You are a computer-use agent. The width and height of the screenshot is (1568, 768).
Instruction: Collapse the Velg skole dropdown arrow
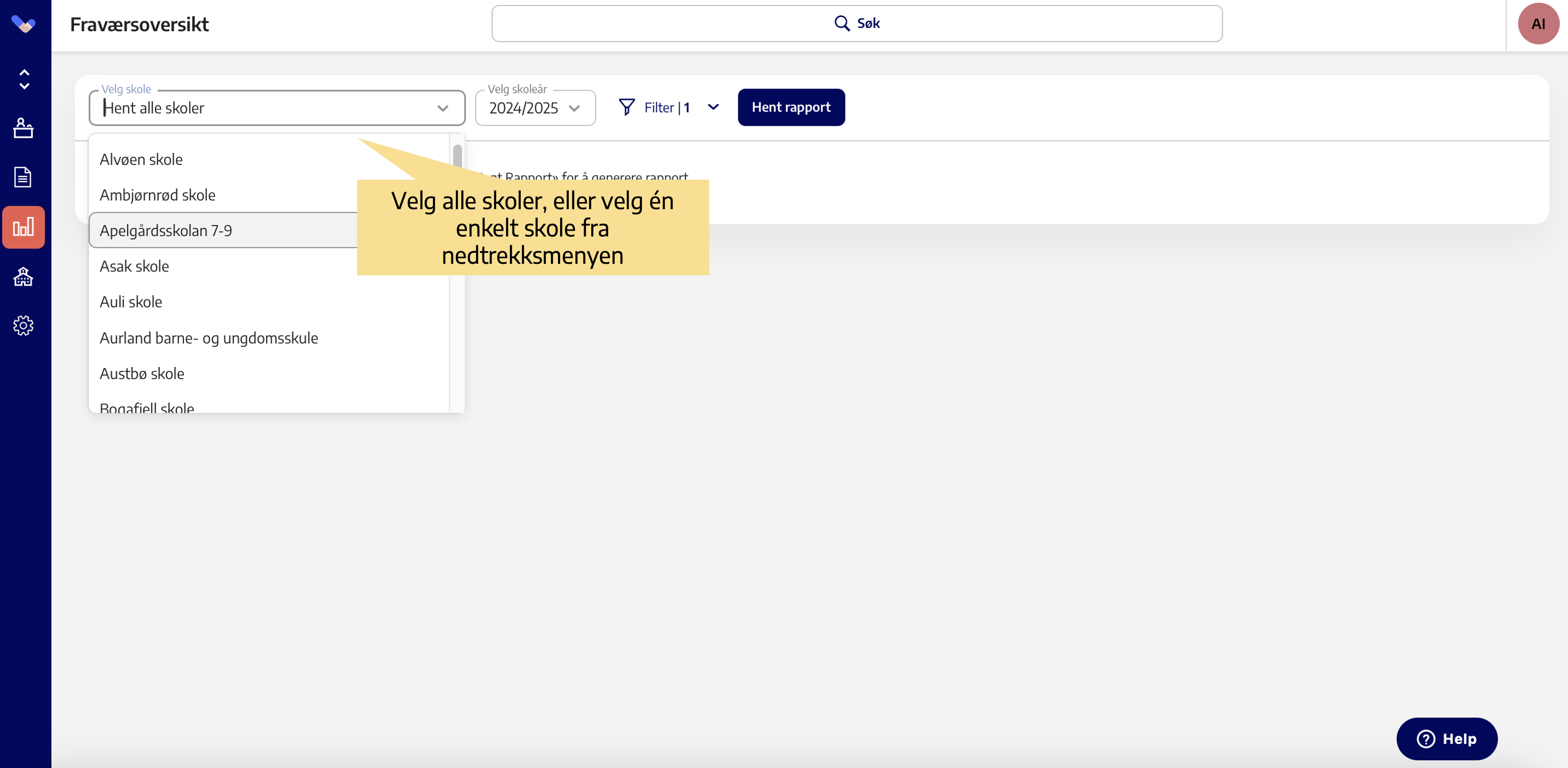click(x=443, y=108)
